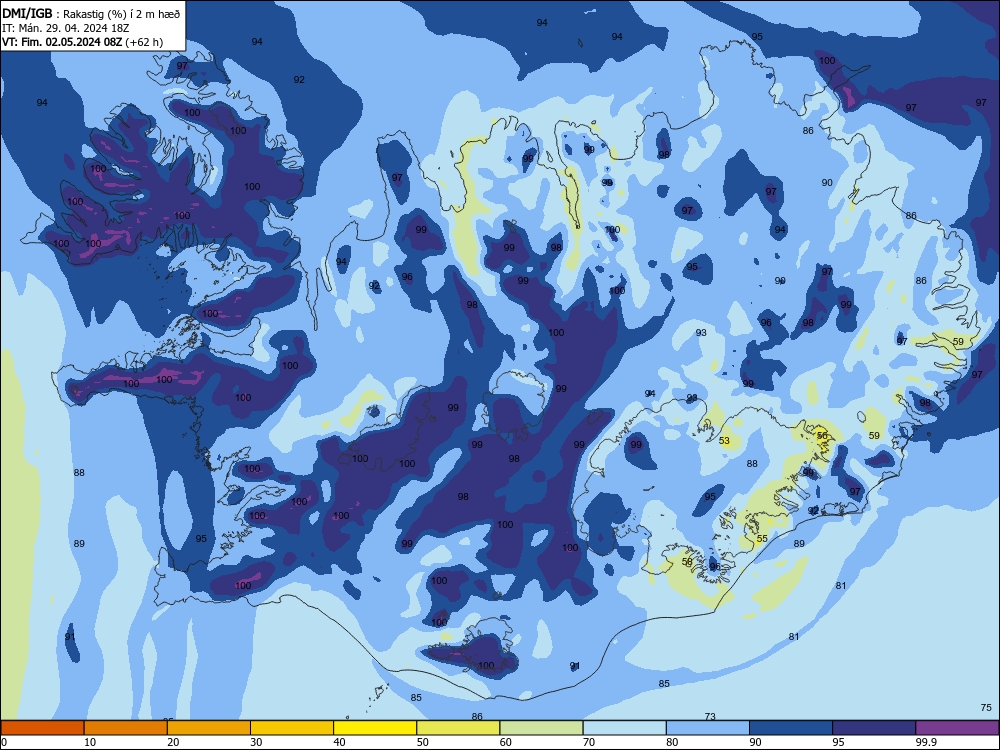This screenshot has height=750, width=1000.
Task: Click the legend scale label '70'
Action: point(589,742)
